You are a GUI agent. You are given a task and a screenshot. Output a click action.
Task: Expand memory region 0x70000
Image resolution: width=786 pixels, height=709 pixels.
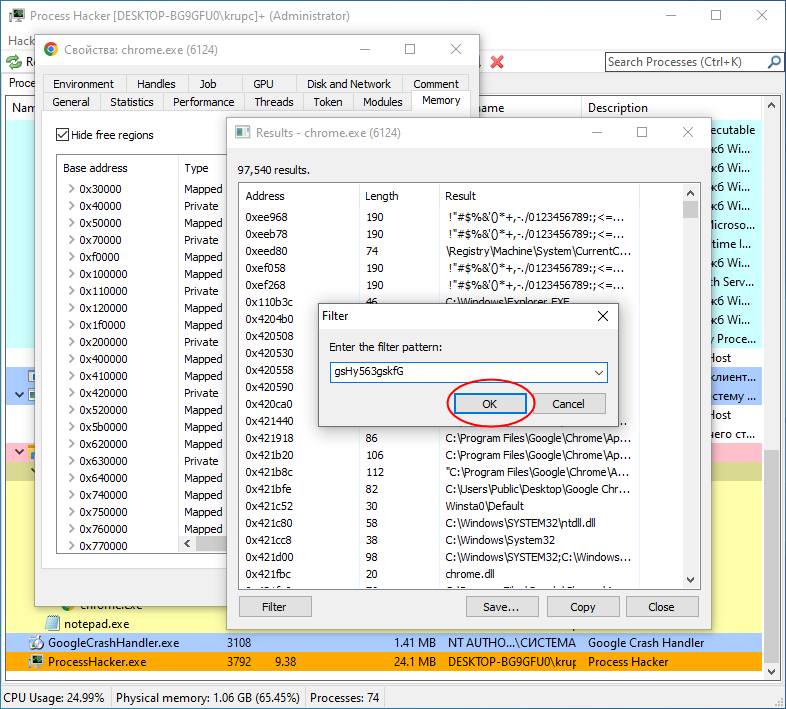[71, 240]
